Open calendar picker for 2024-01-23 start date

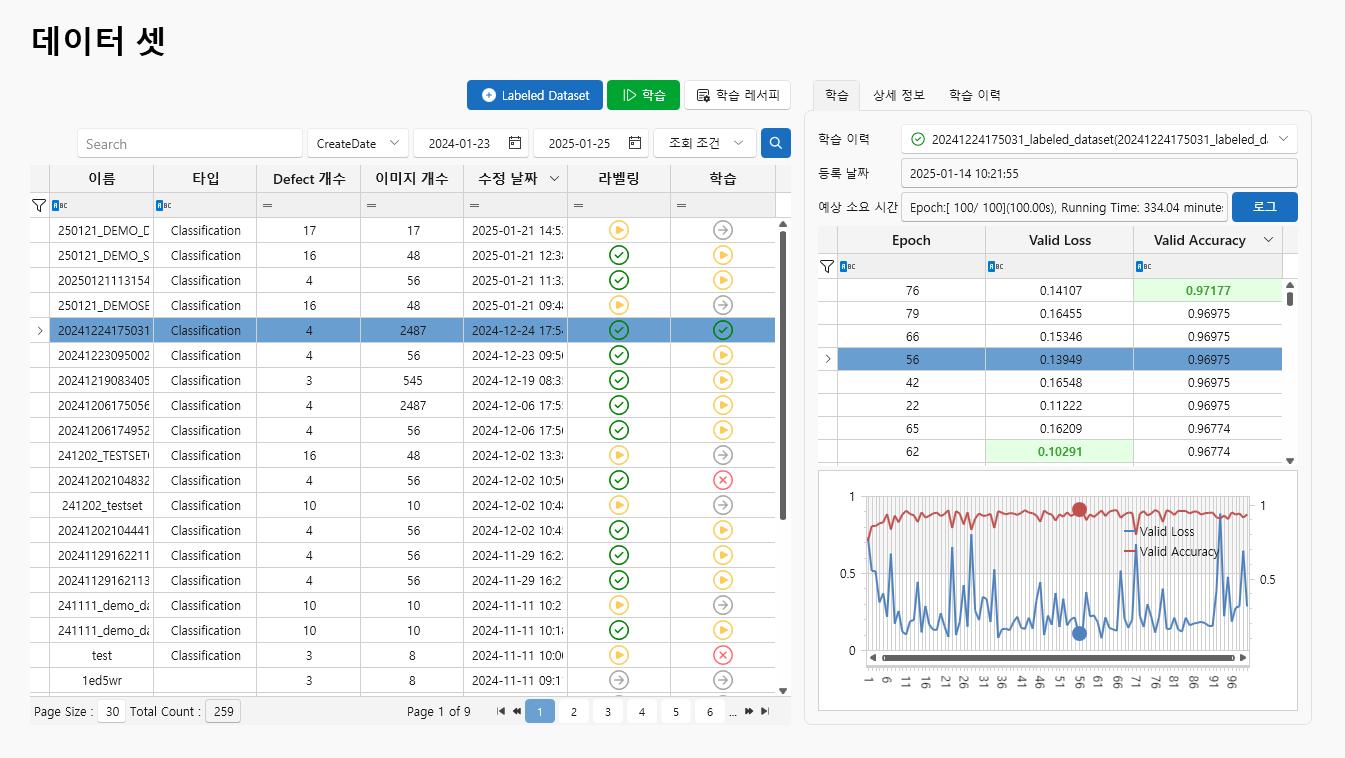point(515,143)
